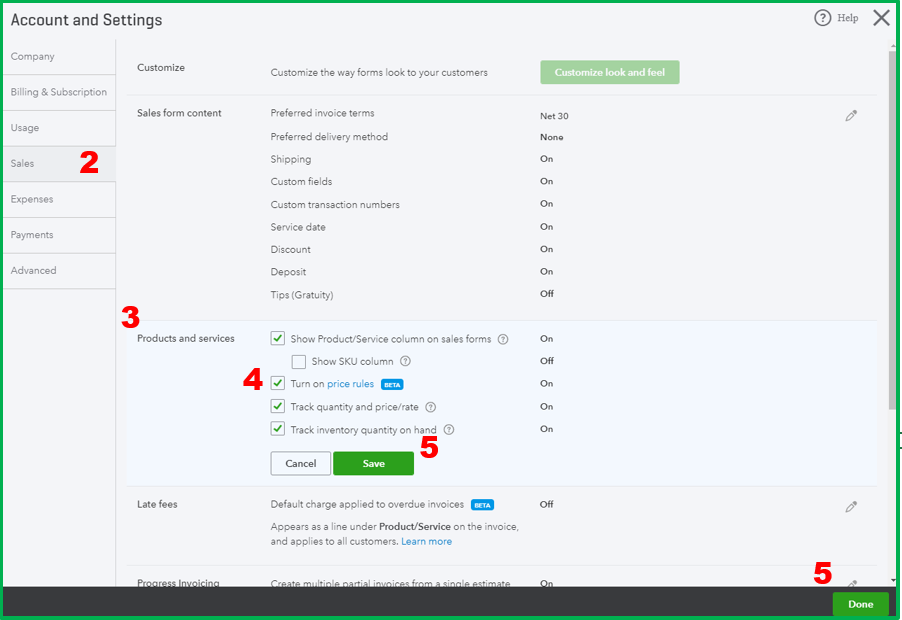Edit Sales form content with pencil icon
902x620 pixels.
[851, 116]
